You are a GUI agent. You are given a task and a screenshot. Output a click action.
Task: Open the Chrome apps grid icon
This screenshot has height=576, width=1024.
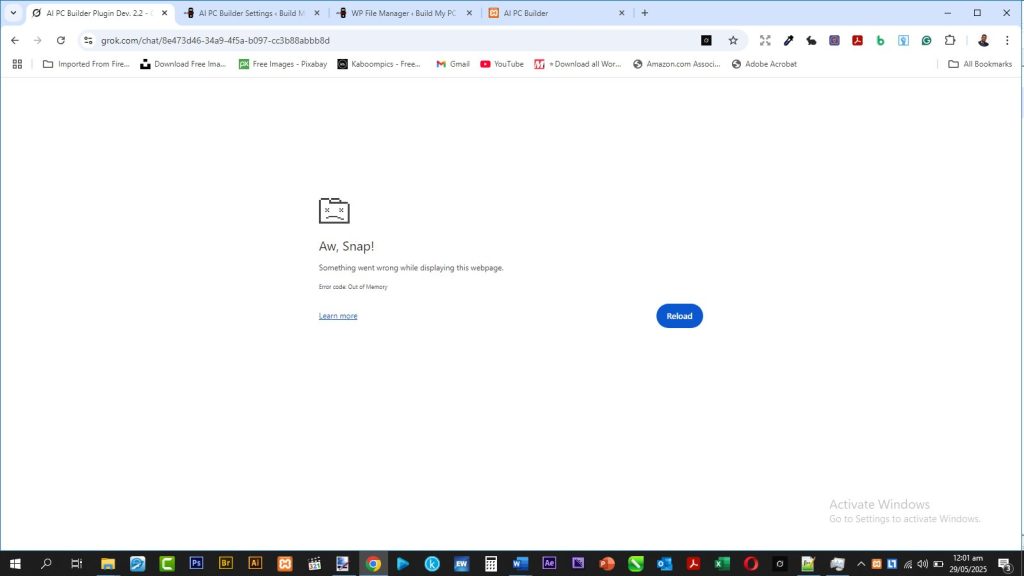pyautogui.click(x=18, y=64)
